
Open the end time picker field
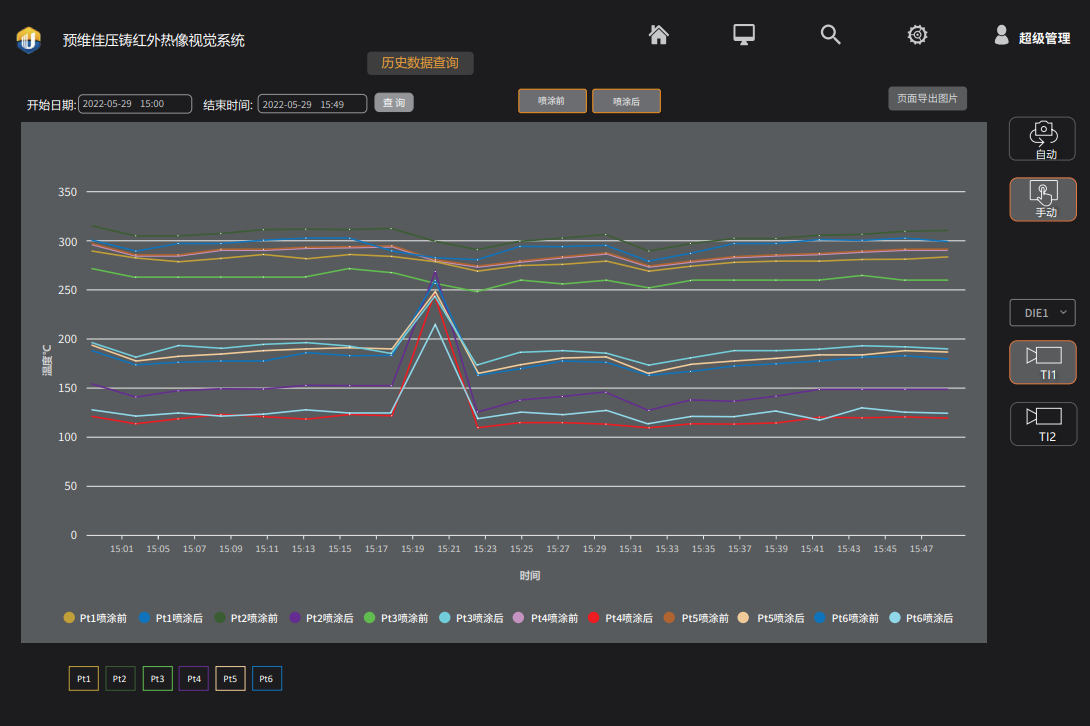point(312,104)
